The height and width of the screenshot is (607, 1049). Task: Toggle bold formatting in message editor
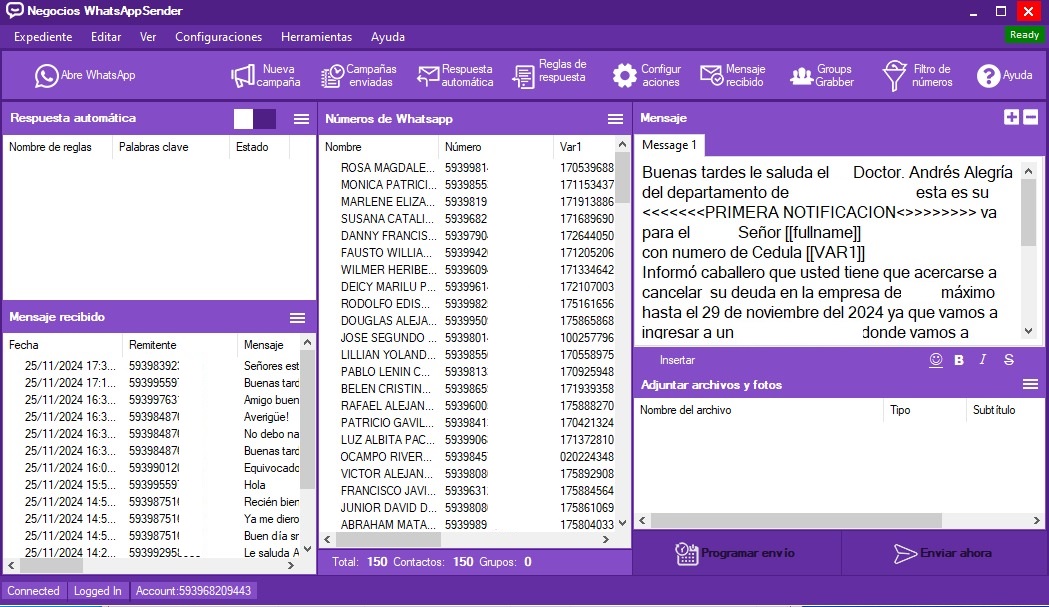tap(959, 360)
